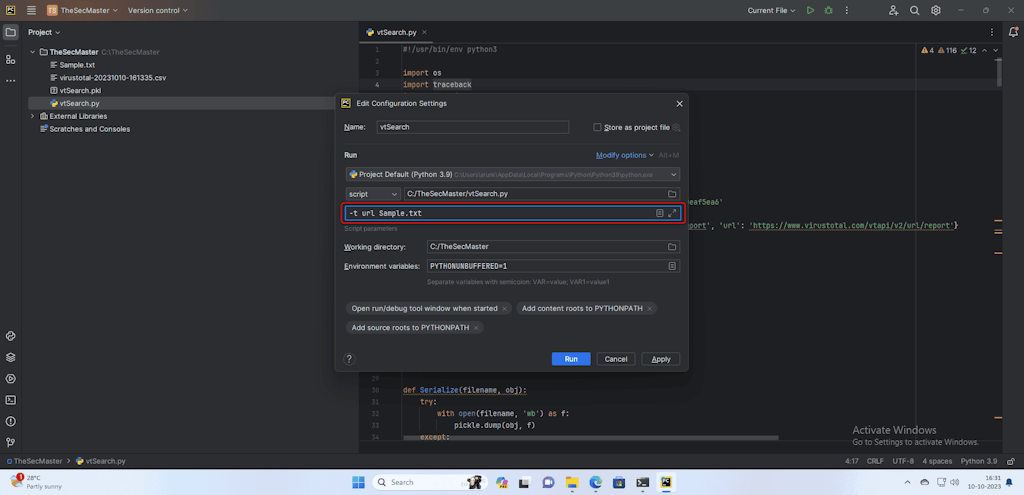Edit environment variables list icon

[672, 266]
